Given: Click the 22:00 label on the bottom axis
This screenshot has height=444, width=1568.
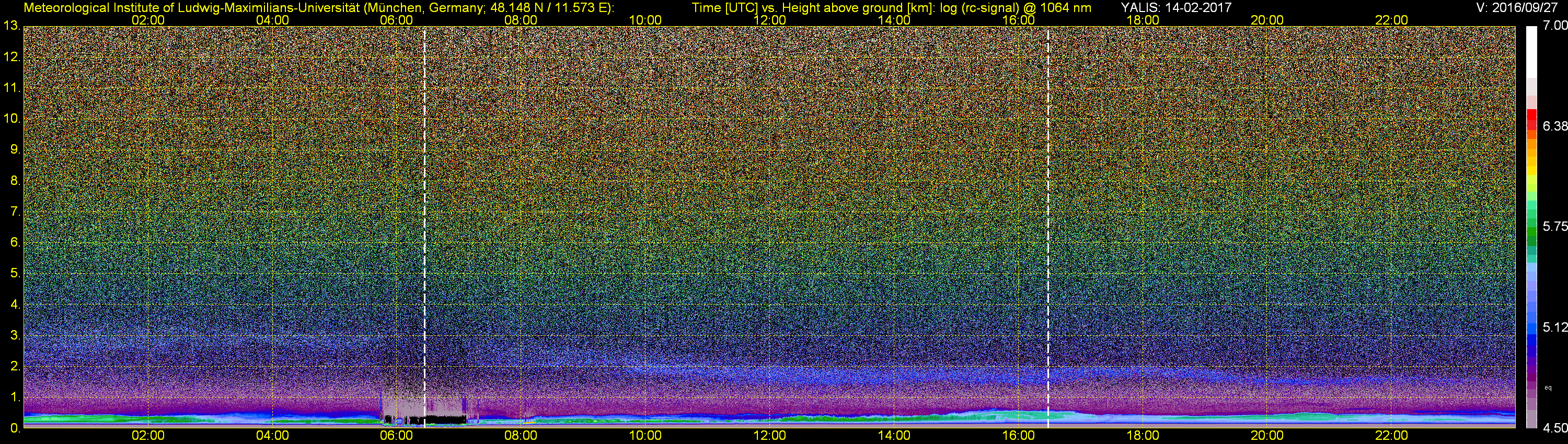Looking at the screenshot, I should coord(1391,436).
